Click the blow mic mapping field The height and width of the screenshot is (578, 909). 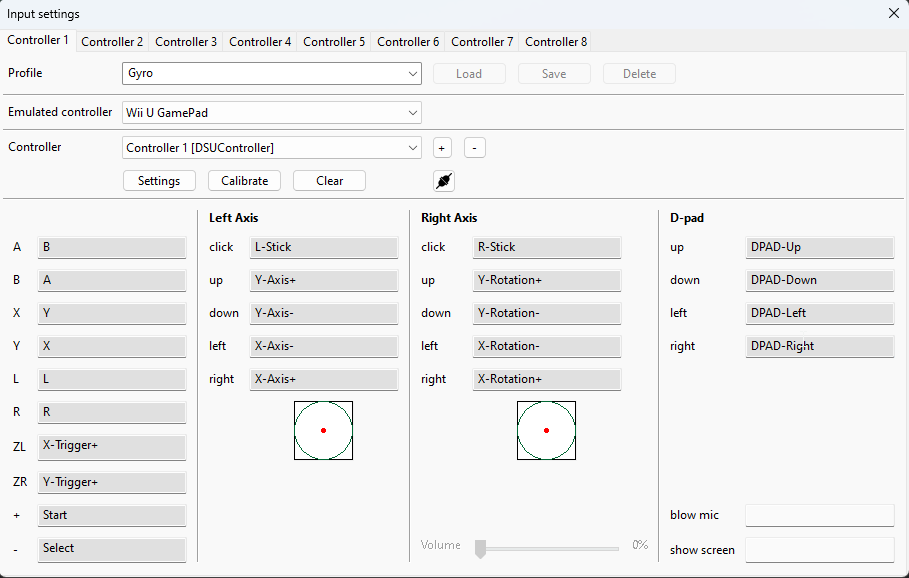819,515
